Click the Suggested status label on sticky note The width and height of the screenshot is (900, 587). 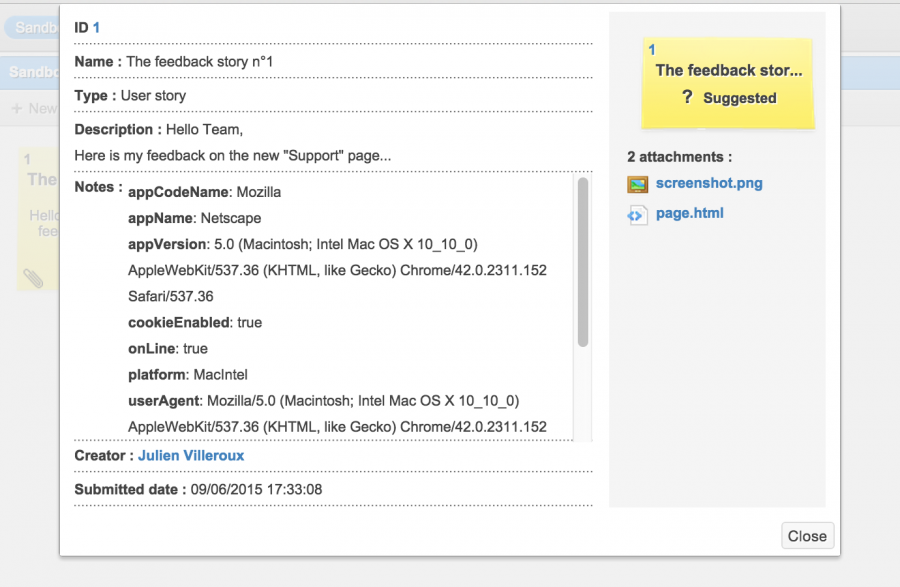pyautogui.click(x=739, y=98)
